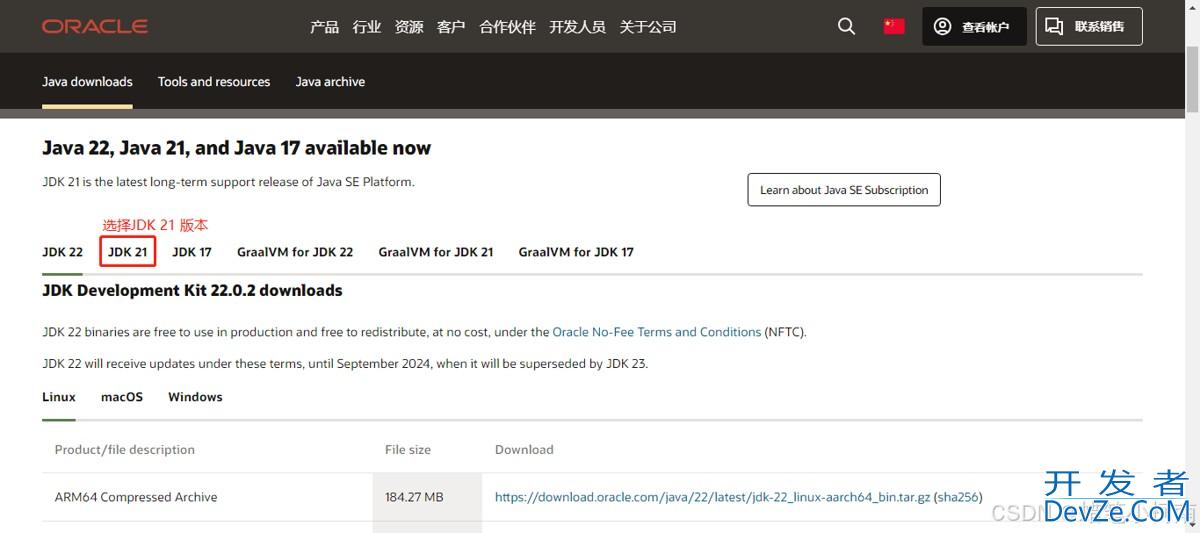
Task: Select the JDK 22 tab
Action: 62,252
